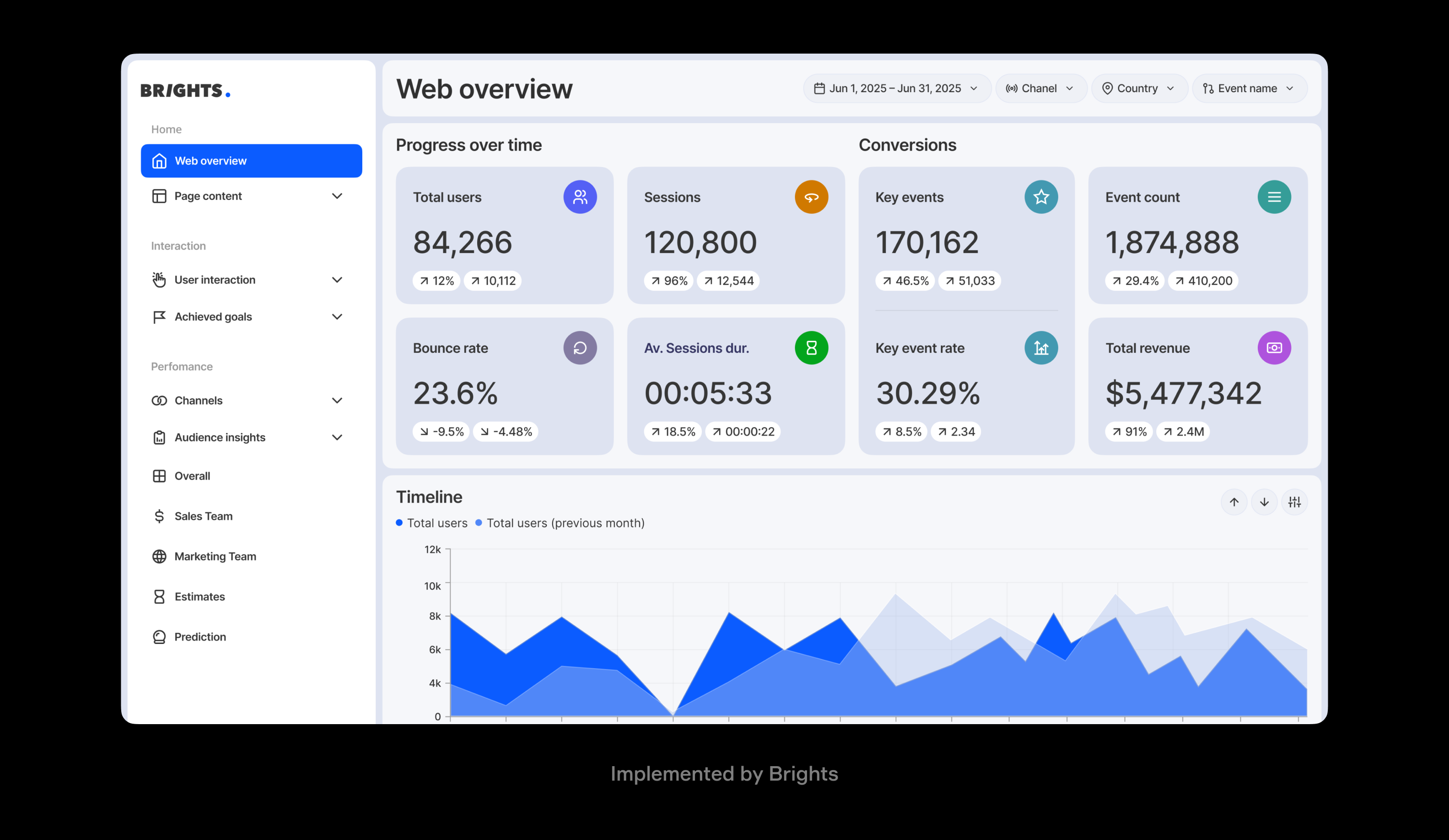1449x840 pixels.
Task: Select the Sessions speech bubble icon
Action: tap(811, 196)
